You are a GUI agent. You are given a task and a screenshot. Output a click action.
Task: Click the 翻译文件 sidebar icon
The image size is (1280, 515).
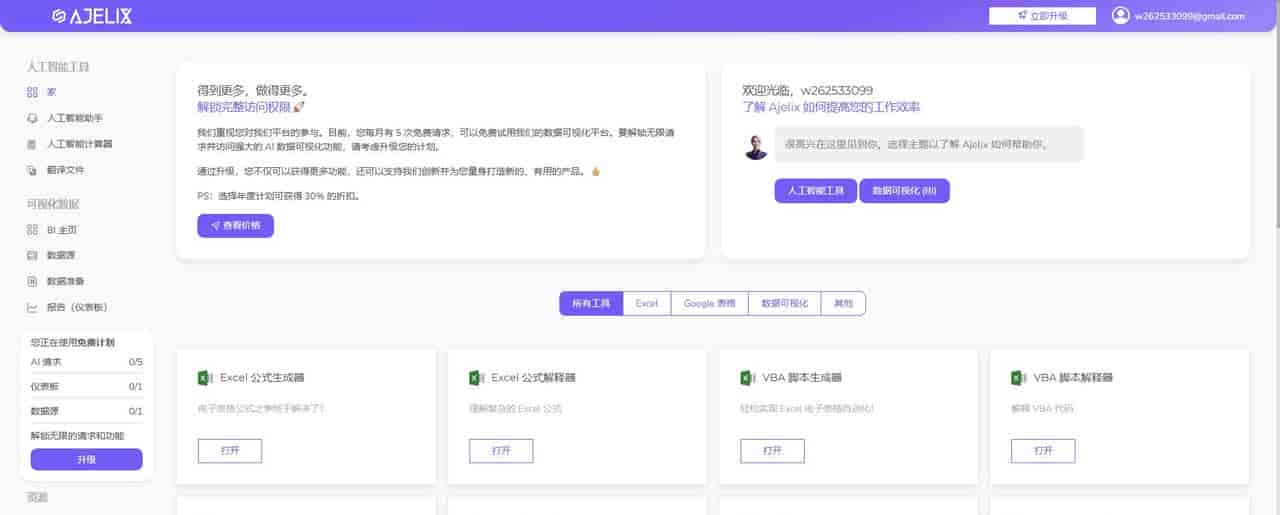pyautogui.click(x=32, y=170)
